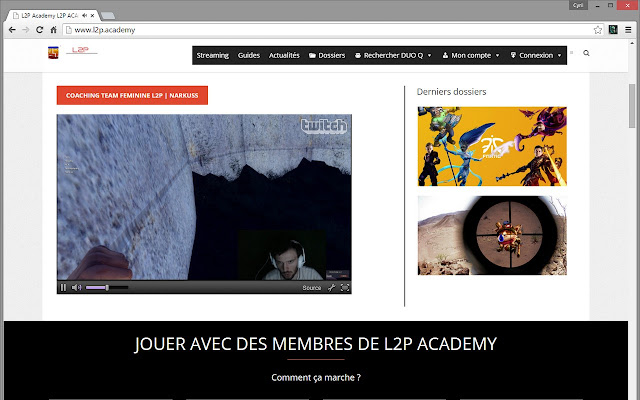The image size is (640, 400).
Task: Expand the Mon compte dropdown
Action: (471, 55)
